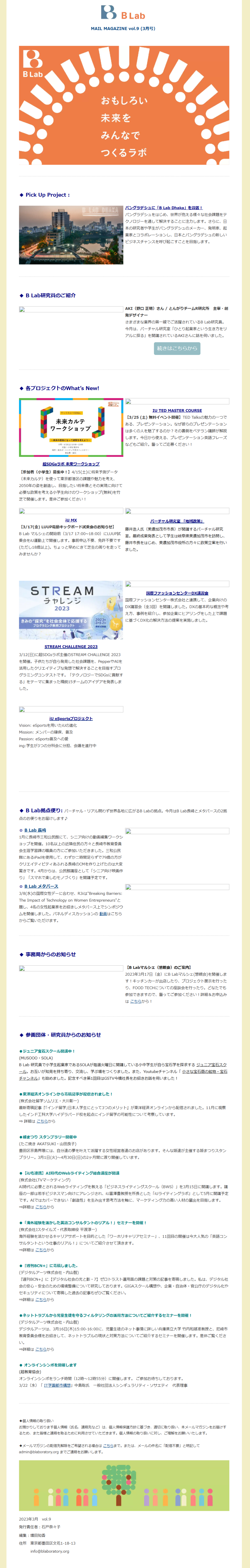Open こちら under the 週刊BCN+ notice
250x1568 pixels.
tap(41, 1300)
